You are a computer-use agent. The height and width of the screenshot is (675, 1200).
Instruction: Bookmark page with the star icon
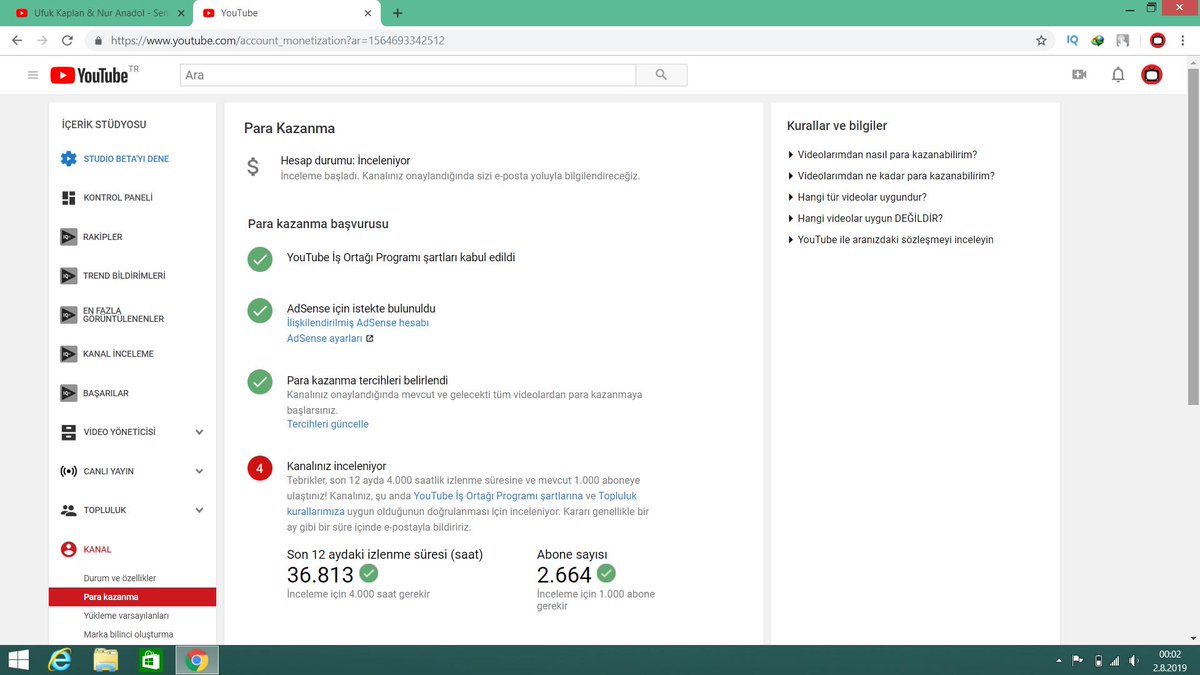point(1041,41)
